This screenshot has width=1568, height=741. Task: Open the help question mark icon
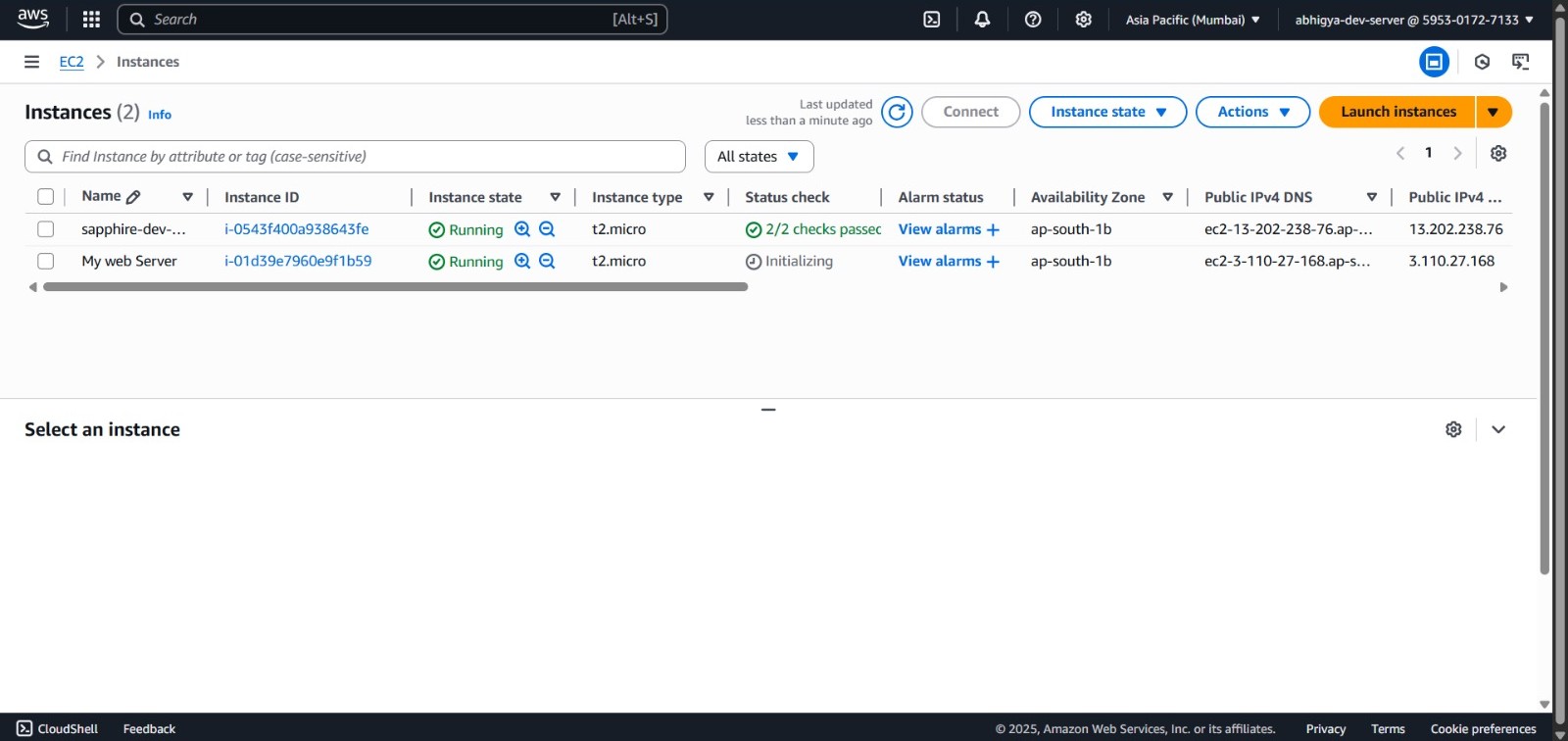[1033, 20]
